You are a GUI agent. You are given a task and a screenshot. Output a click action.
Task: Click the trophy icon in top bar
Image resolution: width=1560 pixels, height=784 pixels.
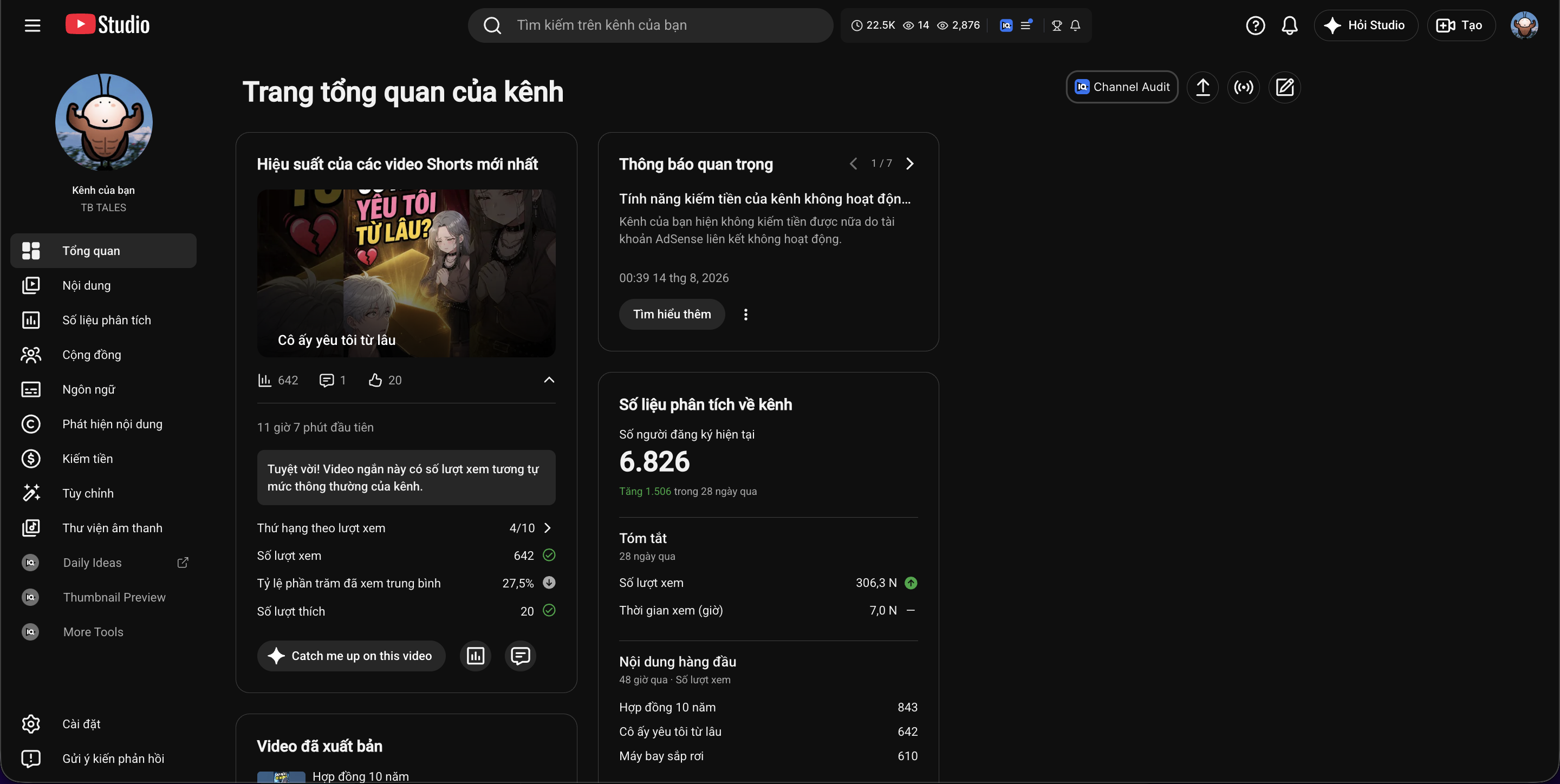click(1057, 25)
